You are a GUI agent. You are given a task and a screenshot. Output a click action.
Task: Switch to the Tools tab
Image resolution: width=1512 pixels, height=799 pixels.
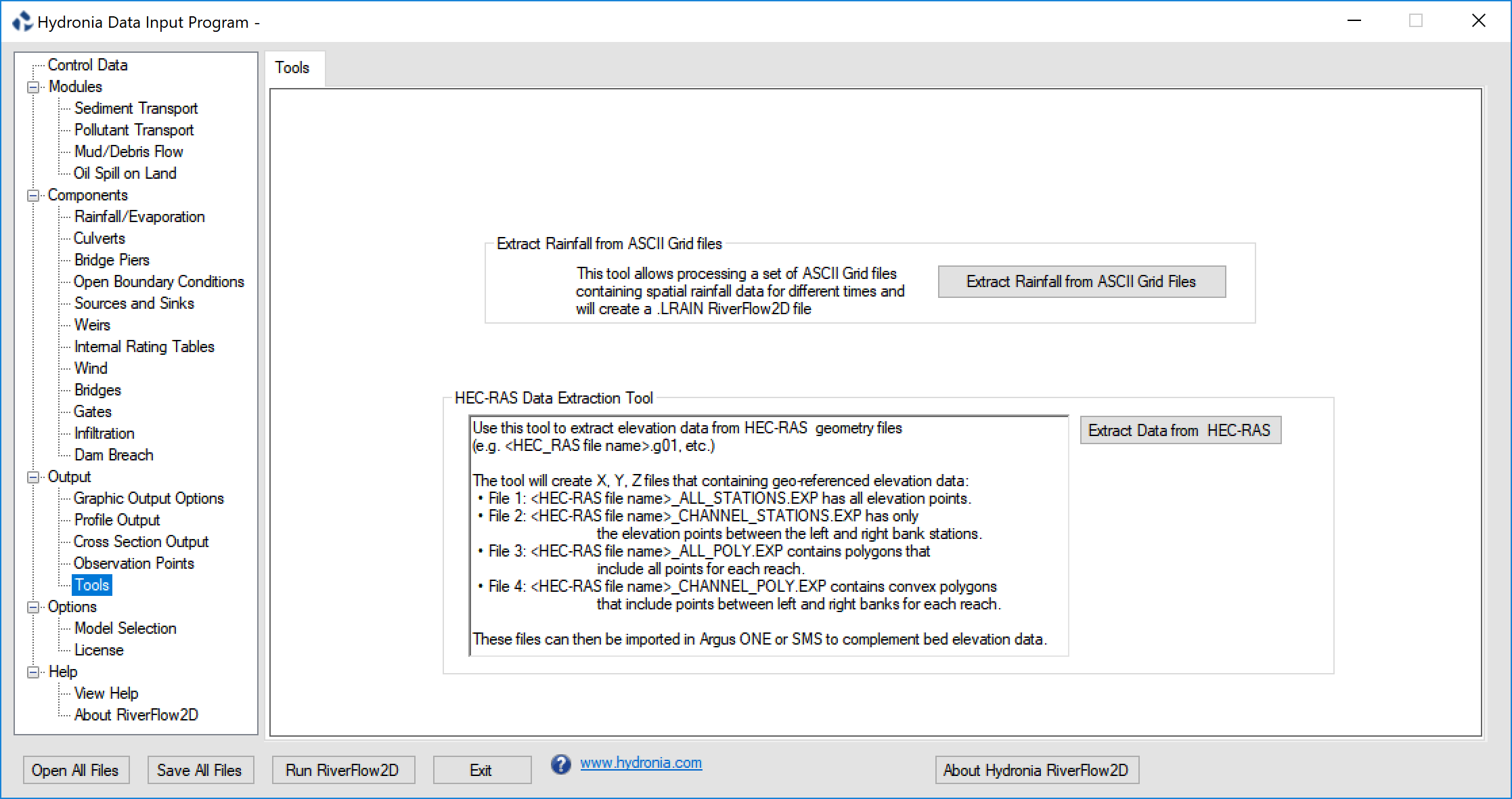tap(292, 68)
